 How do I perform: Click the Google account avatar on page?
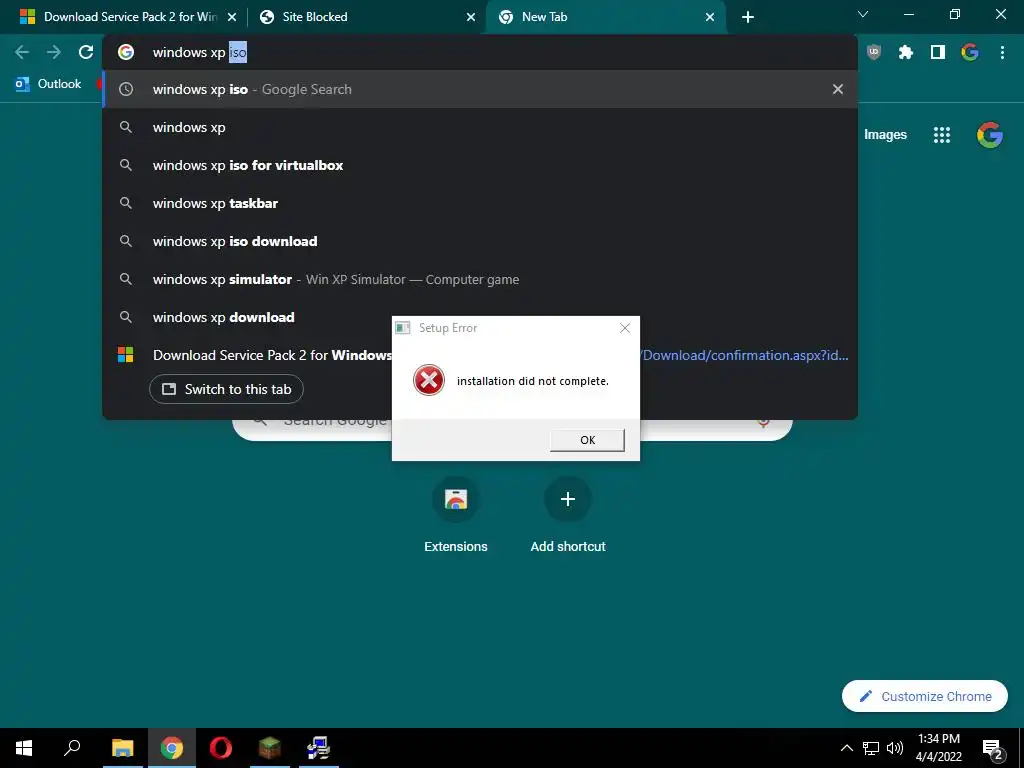tap(990, 135)
